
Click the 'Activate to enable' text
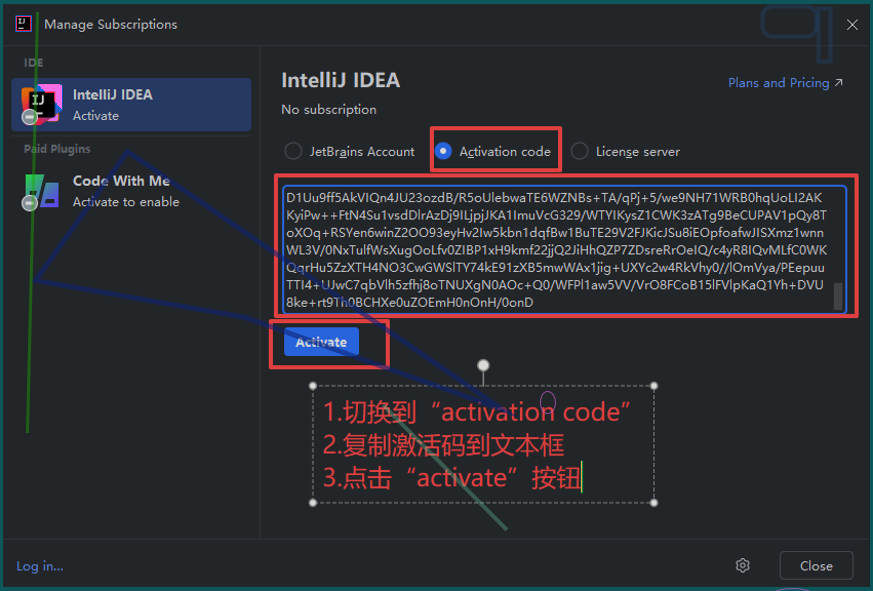tap(126, 202)
